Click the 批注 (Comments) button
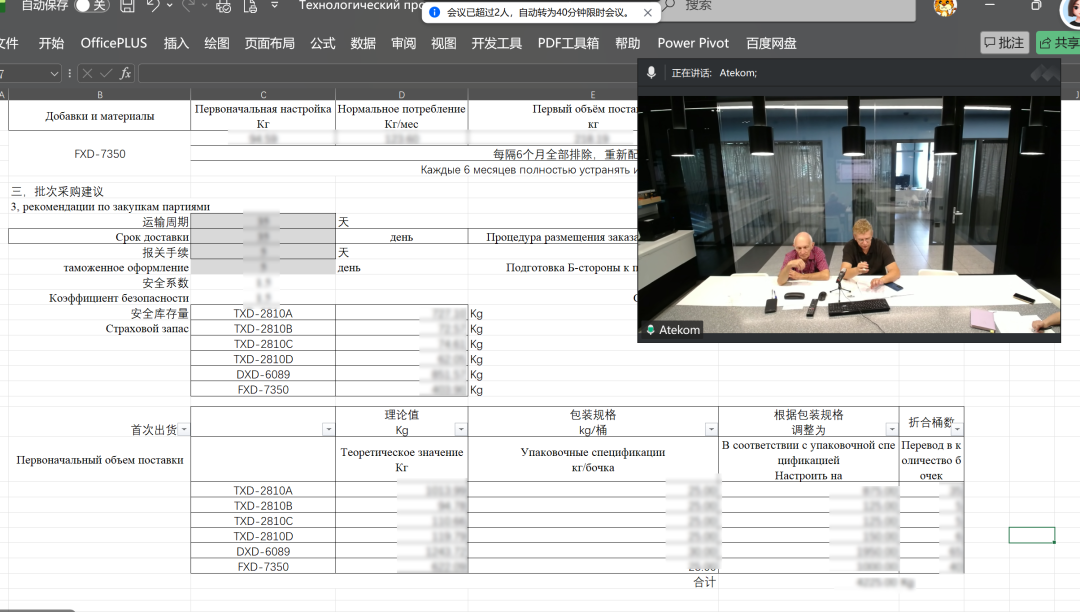Image resolution: width=1080 pixels, height=612 pixels. pos(1004,43)
